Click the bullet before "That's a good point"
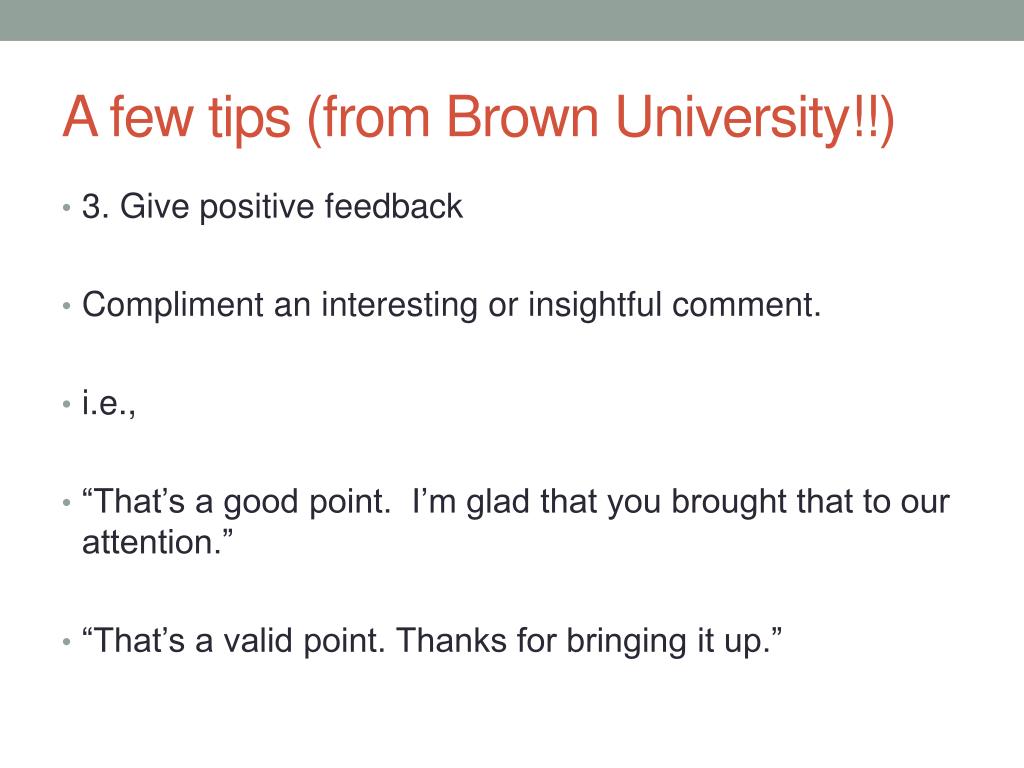1024x768 pixels. pos(66,503)
